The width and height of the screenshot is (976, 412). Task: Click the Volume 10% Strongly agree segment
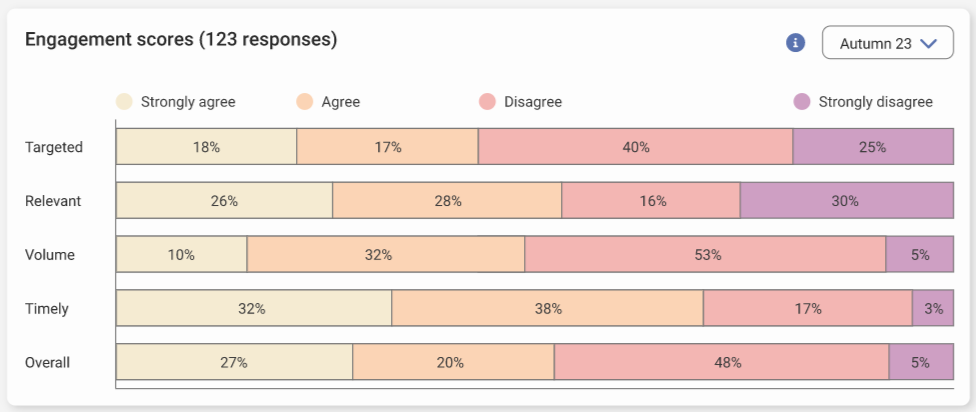(181, 254)
